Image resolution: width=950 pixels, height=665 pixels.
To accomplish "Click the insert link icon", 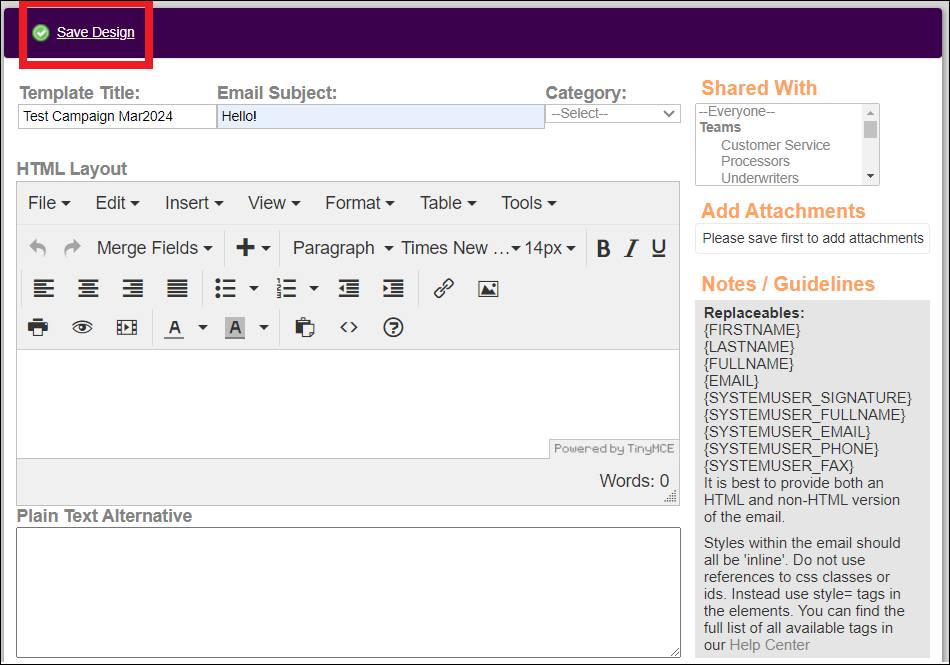I will coord(443,288).
